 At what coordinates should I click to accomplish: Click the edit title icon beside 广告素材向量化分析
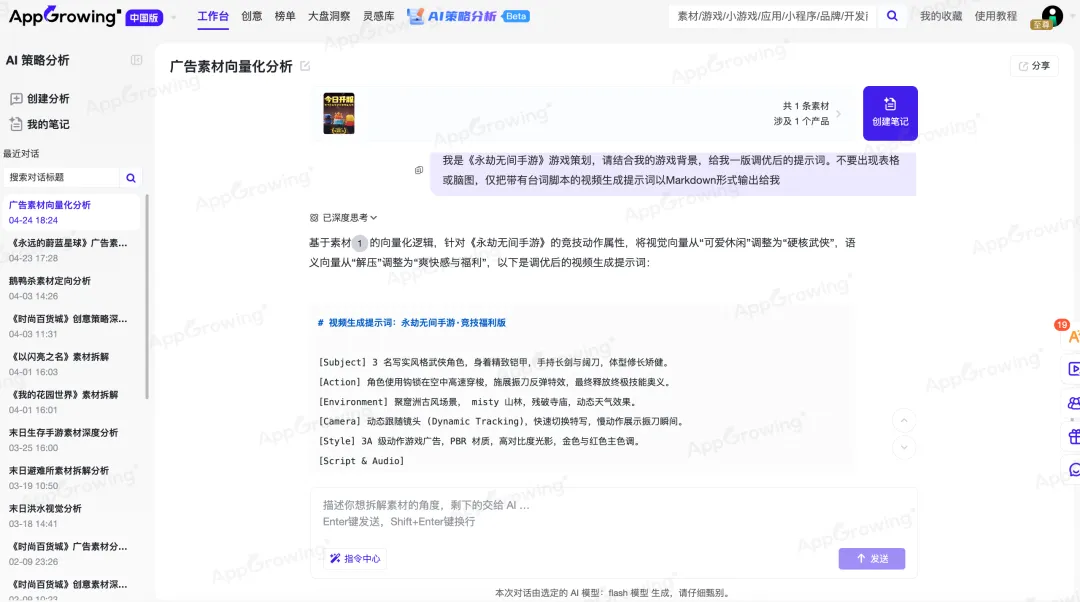click(305, 66)
